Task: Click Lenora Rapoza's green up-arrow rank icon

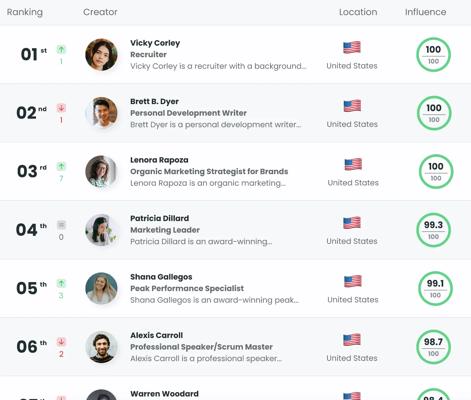Action: coord(61,166)
